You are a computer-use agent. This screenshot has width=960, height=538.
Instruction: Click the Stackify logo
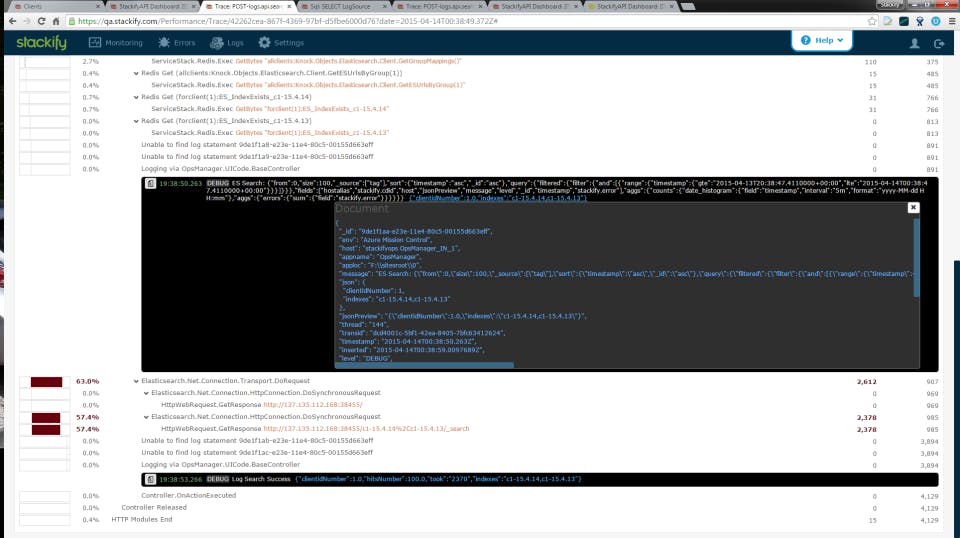[x=42, y=43]
